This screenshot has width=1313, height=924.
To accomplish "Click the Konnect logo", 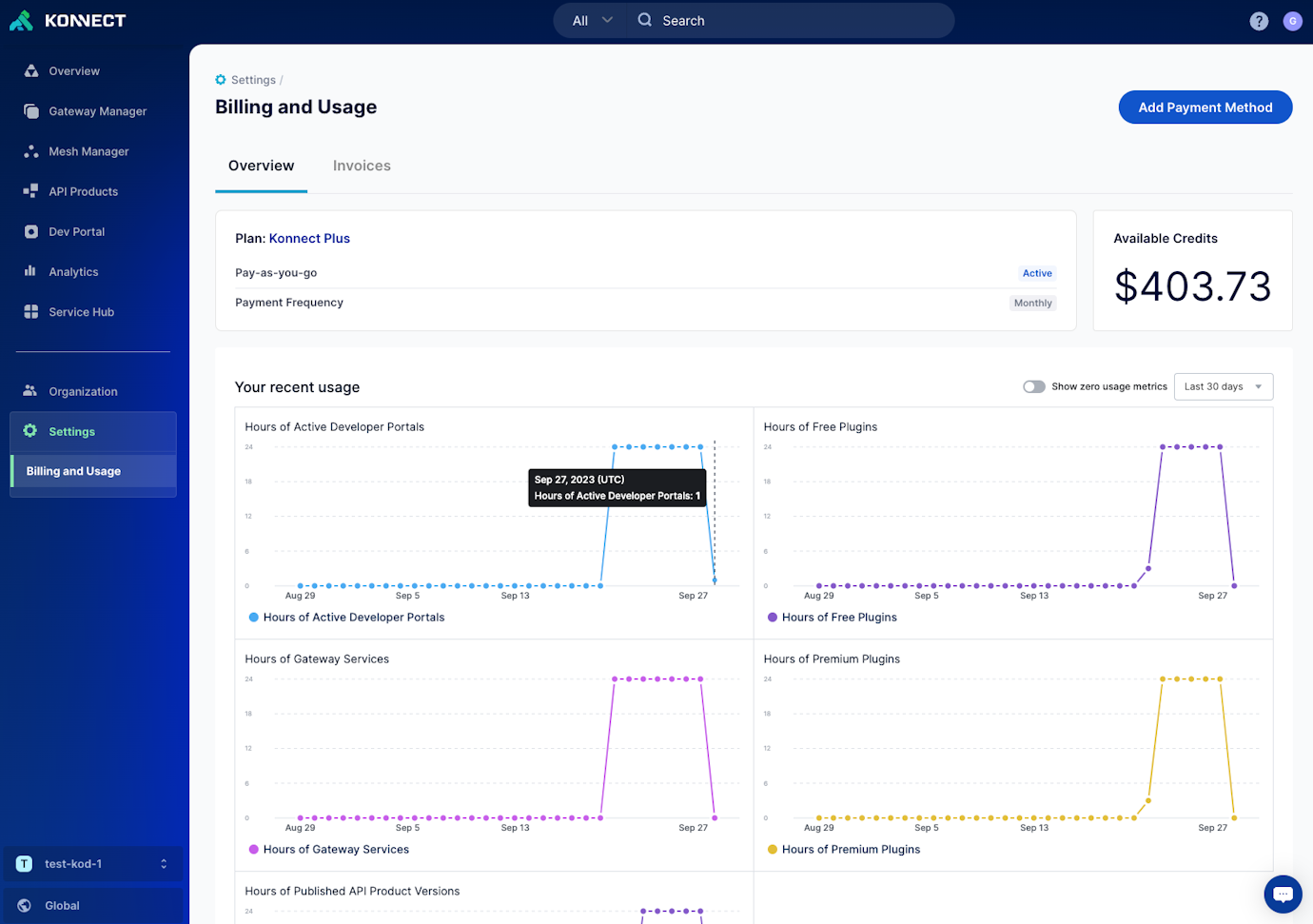I will (68, 20).
